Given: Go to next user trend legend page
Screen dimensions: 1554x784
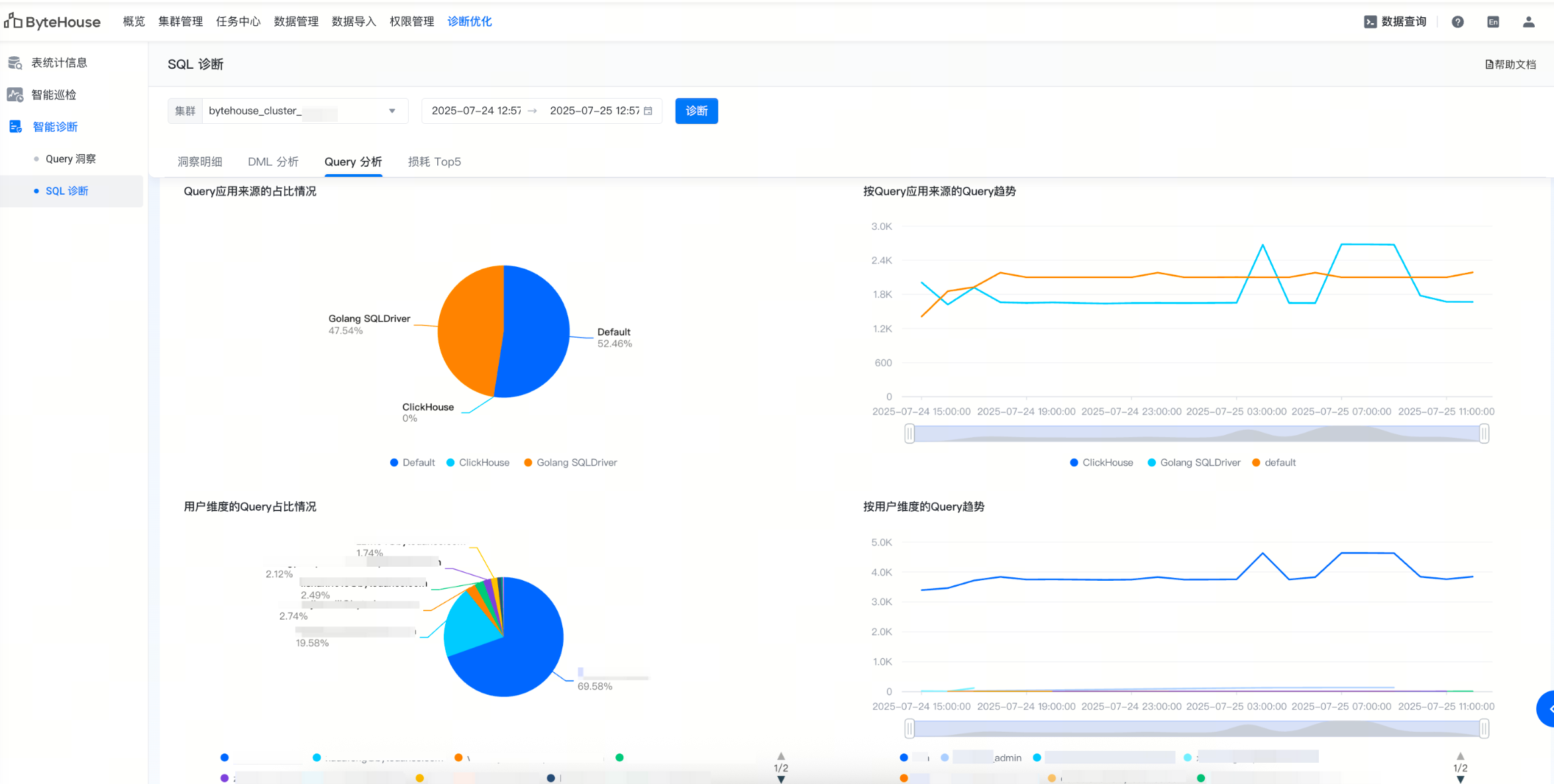Looking at the screenshot, I should coord(1460,779).
